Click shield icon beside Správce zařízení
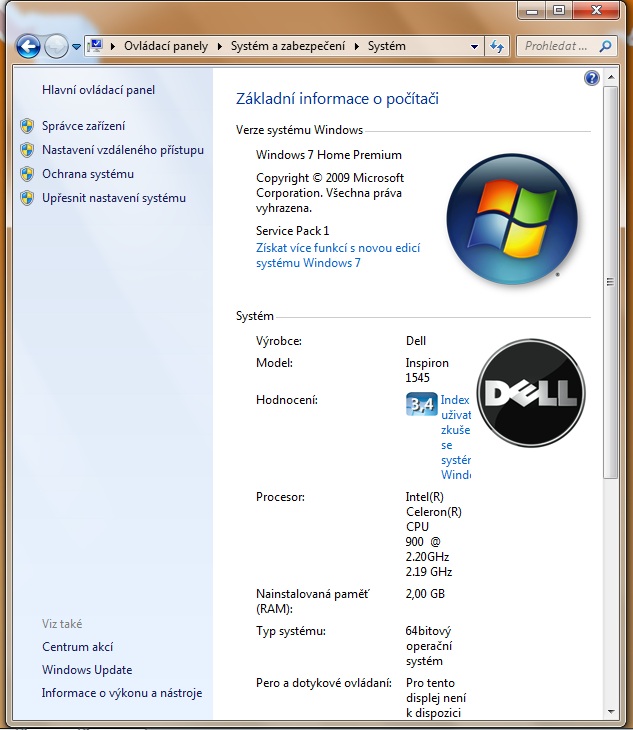This screenshot has width=633, height=730. coord(27,126)
